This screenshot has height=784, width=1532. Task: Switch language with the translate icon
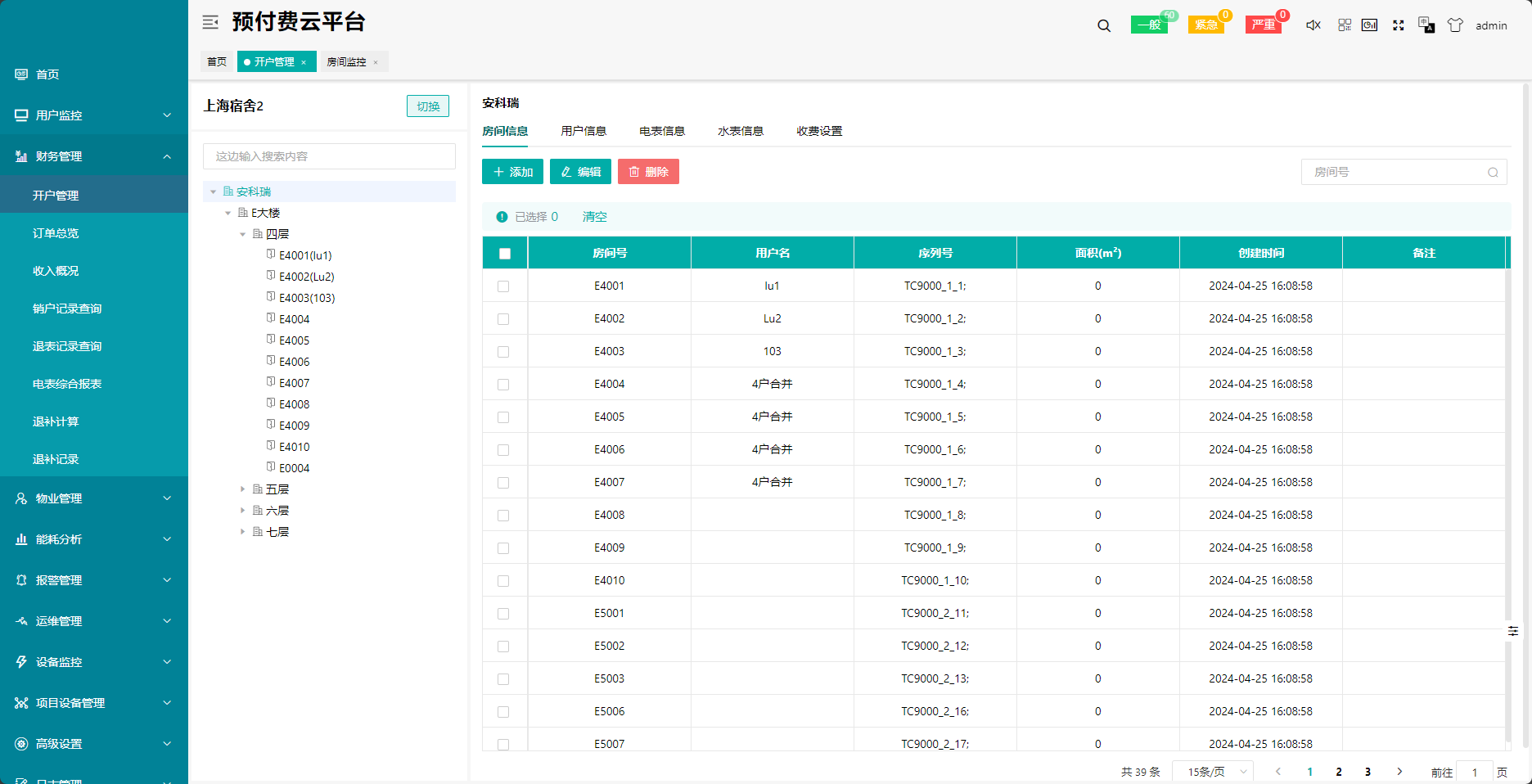pyautogui.click(x=1426, y=25)
